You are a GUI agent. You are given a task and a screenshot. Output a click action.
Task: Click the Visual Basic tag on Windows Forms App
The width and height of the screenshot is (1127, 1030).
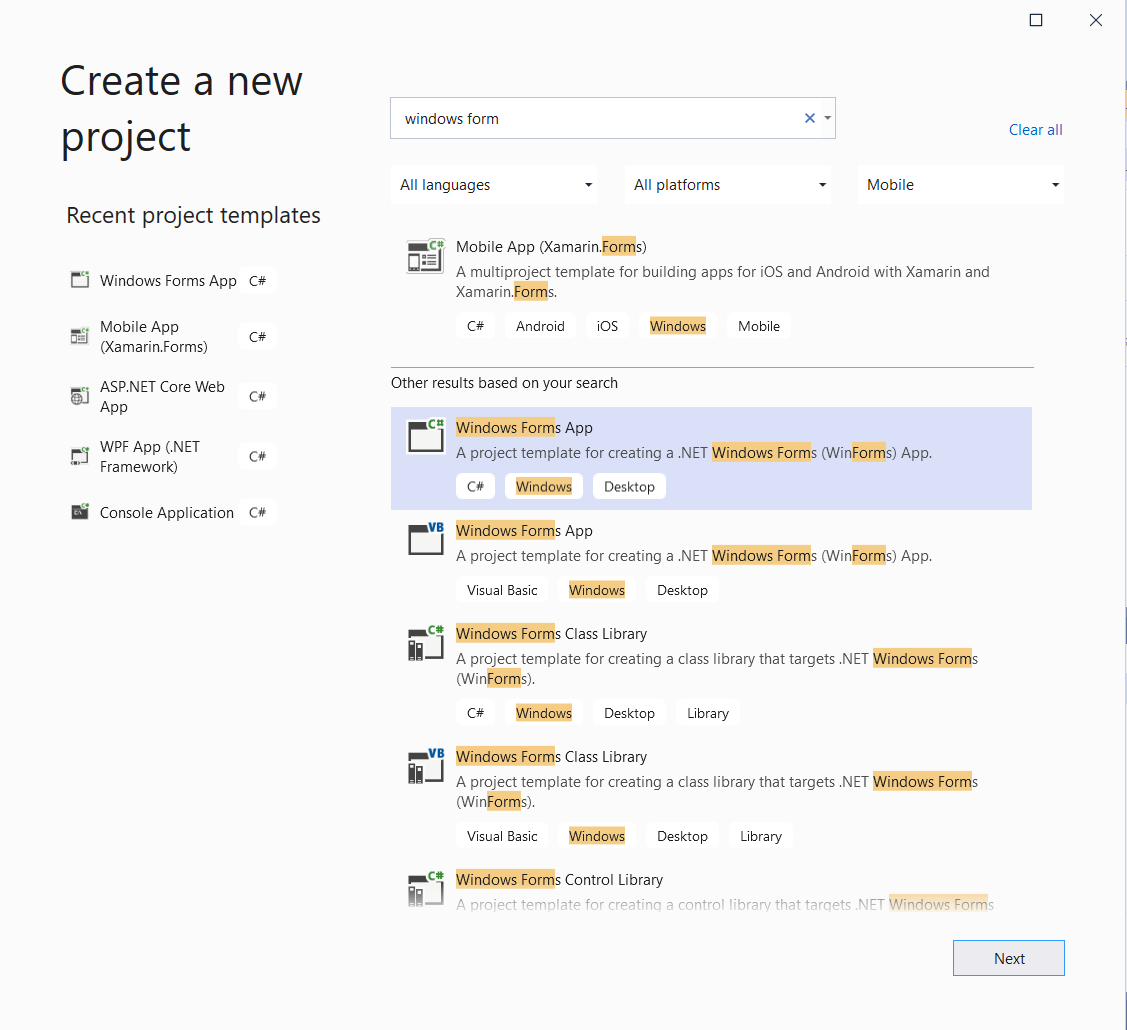[x=502, y=590]
